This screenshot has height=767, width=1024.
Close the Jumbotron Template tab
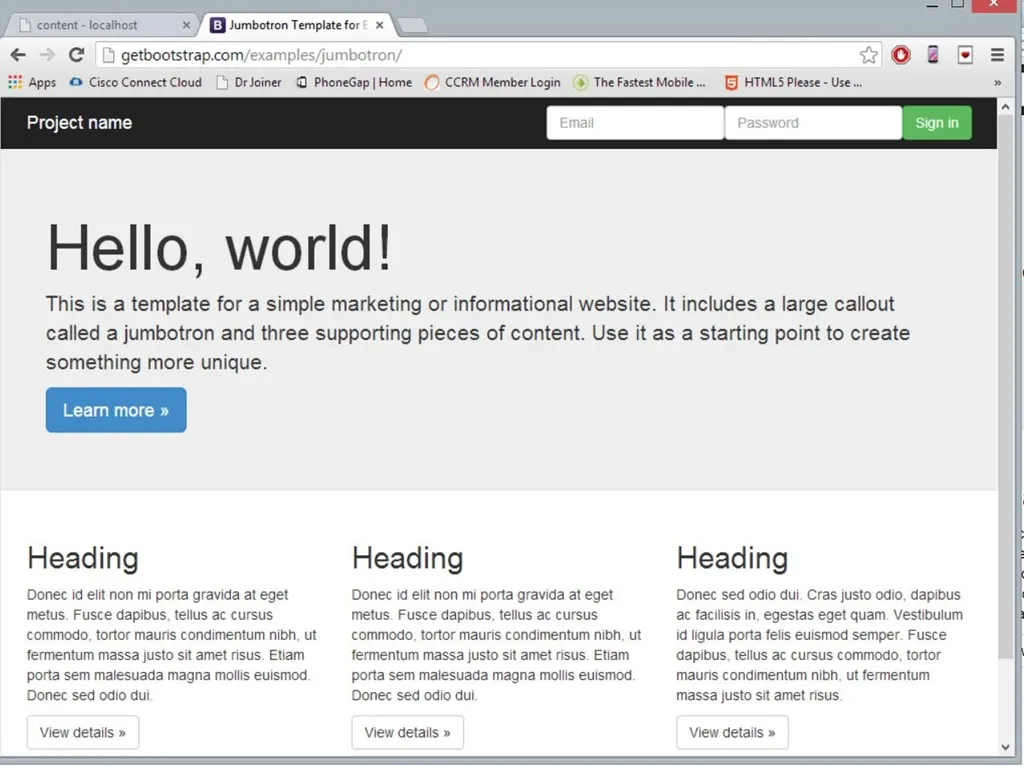pyautogui.click(x=380, y=25)
